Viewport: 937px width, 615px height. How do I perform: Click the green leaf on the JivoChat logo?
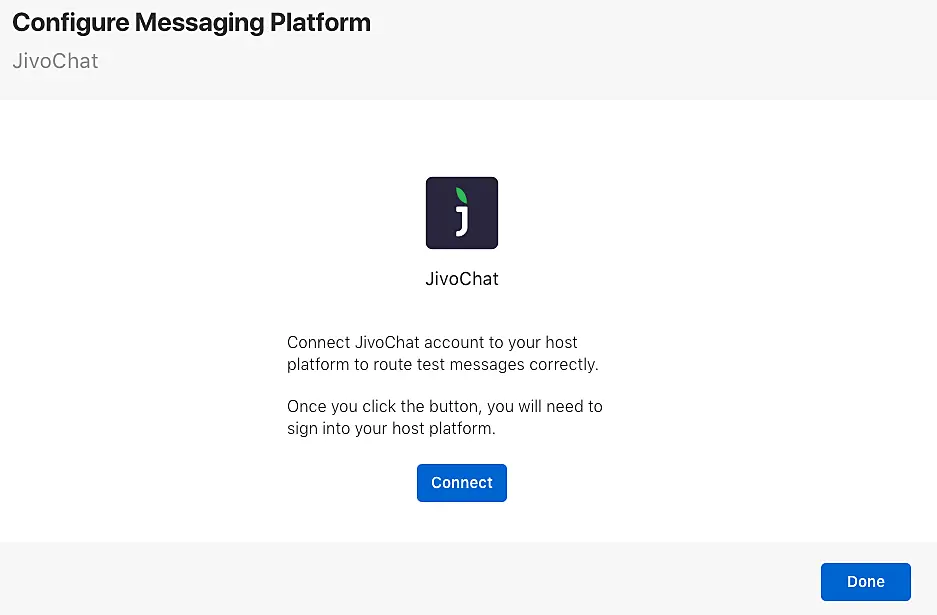tap(461, 196)
